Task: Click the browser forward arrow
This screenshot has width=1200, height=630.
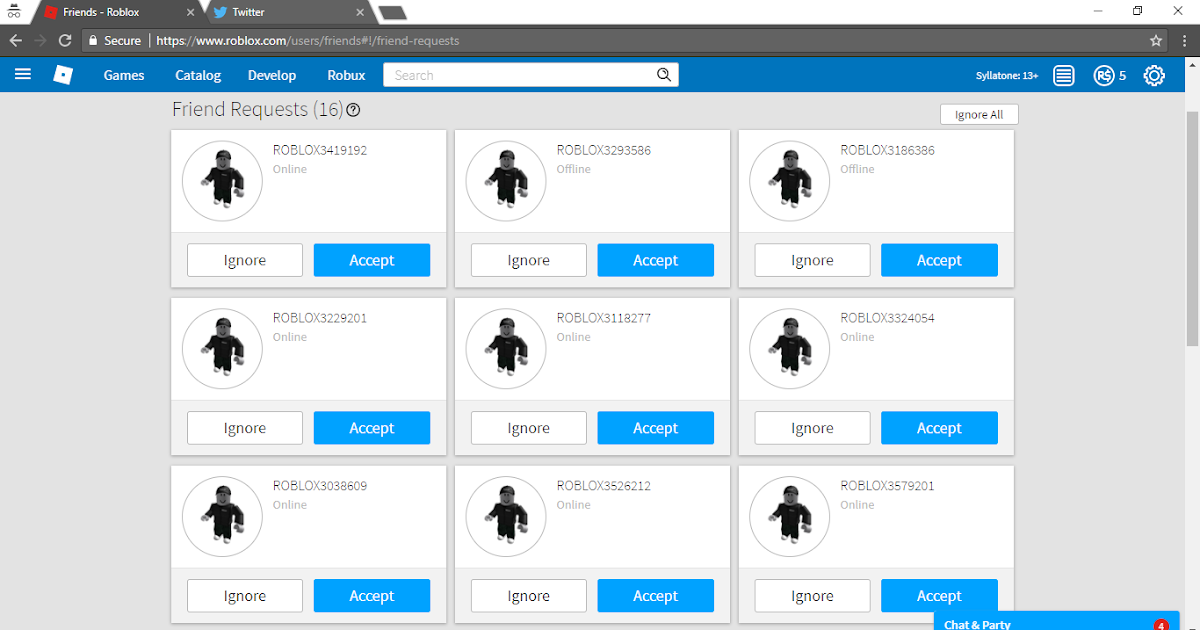Action: tap(40, 41)
